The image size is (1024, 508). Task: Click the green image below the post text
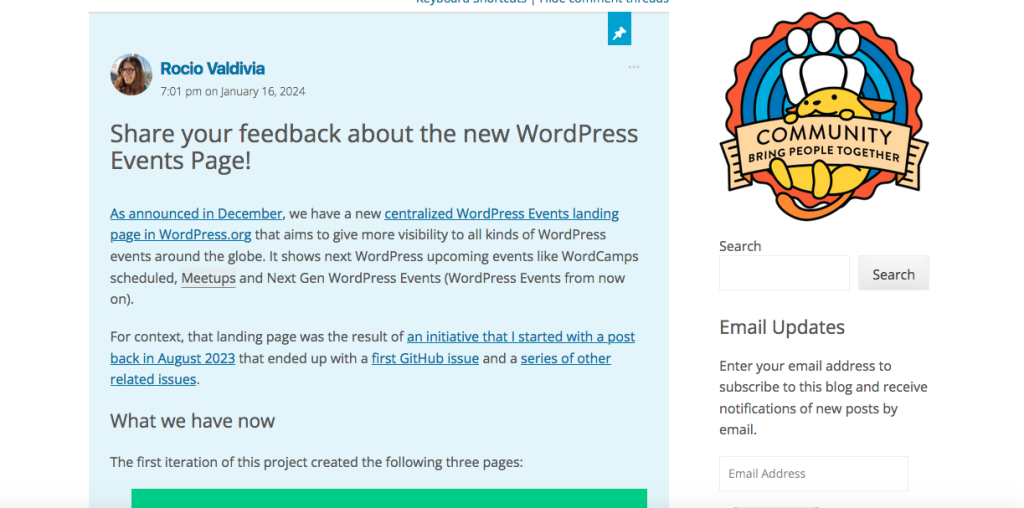pyautogui.click(x=389, y=498)
